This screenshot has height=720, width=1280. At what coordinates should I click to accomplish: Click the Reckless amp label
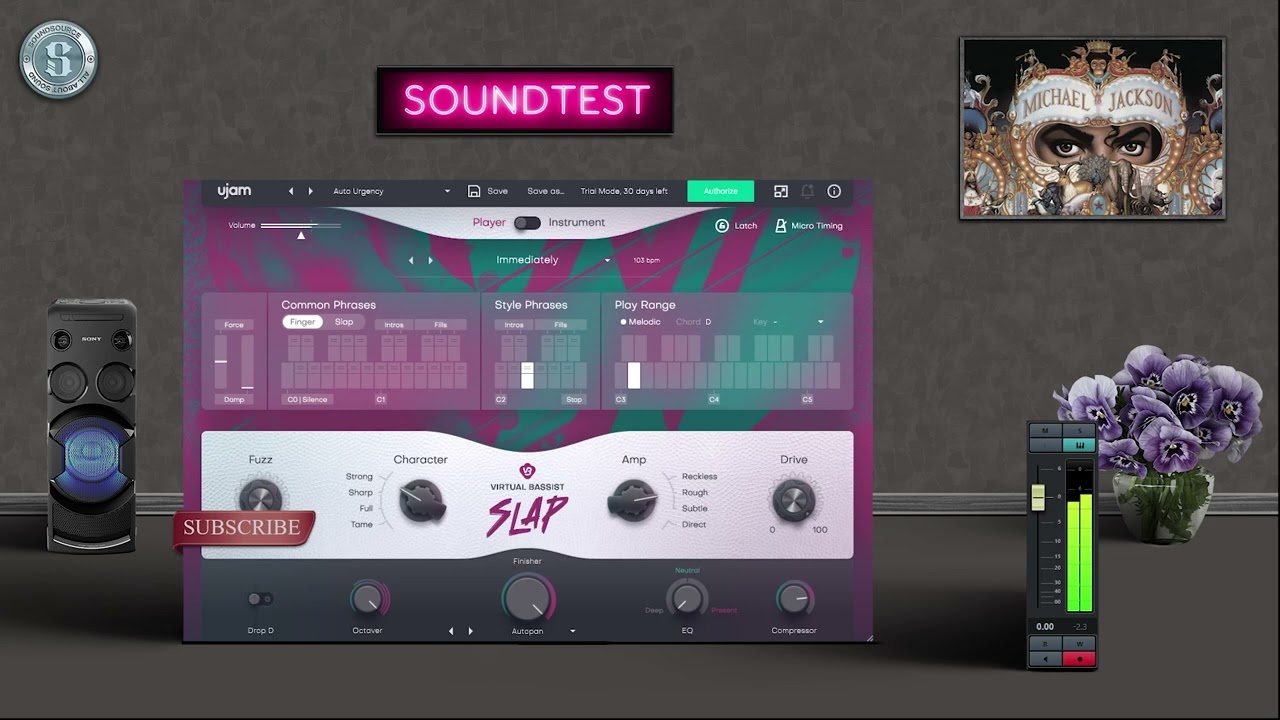(x=699, y=477)
